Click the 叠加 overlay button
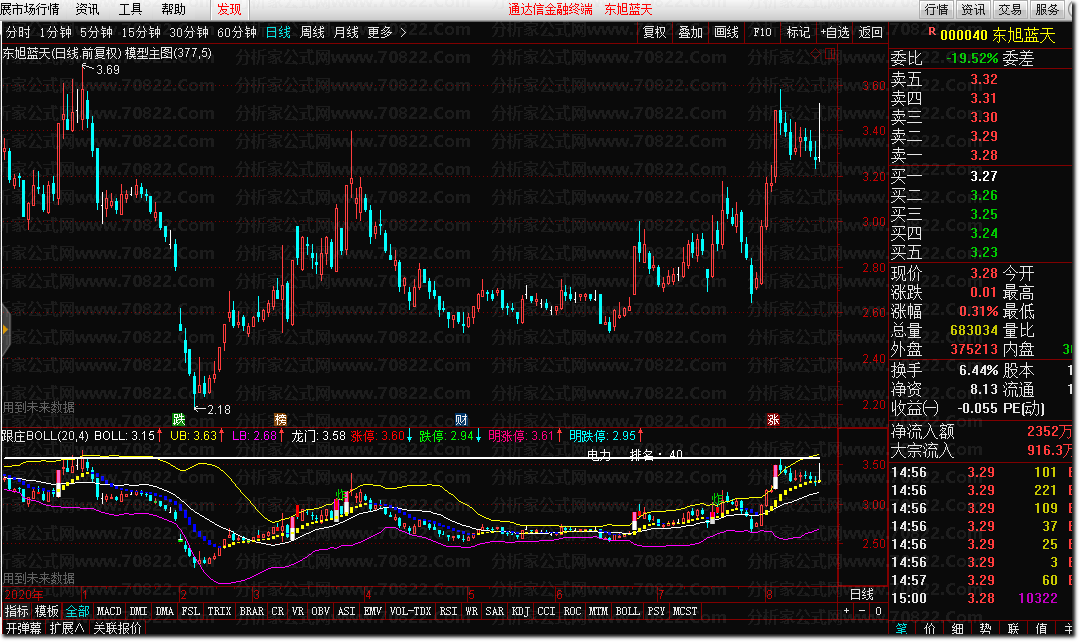 (690, 32)
